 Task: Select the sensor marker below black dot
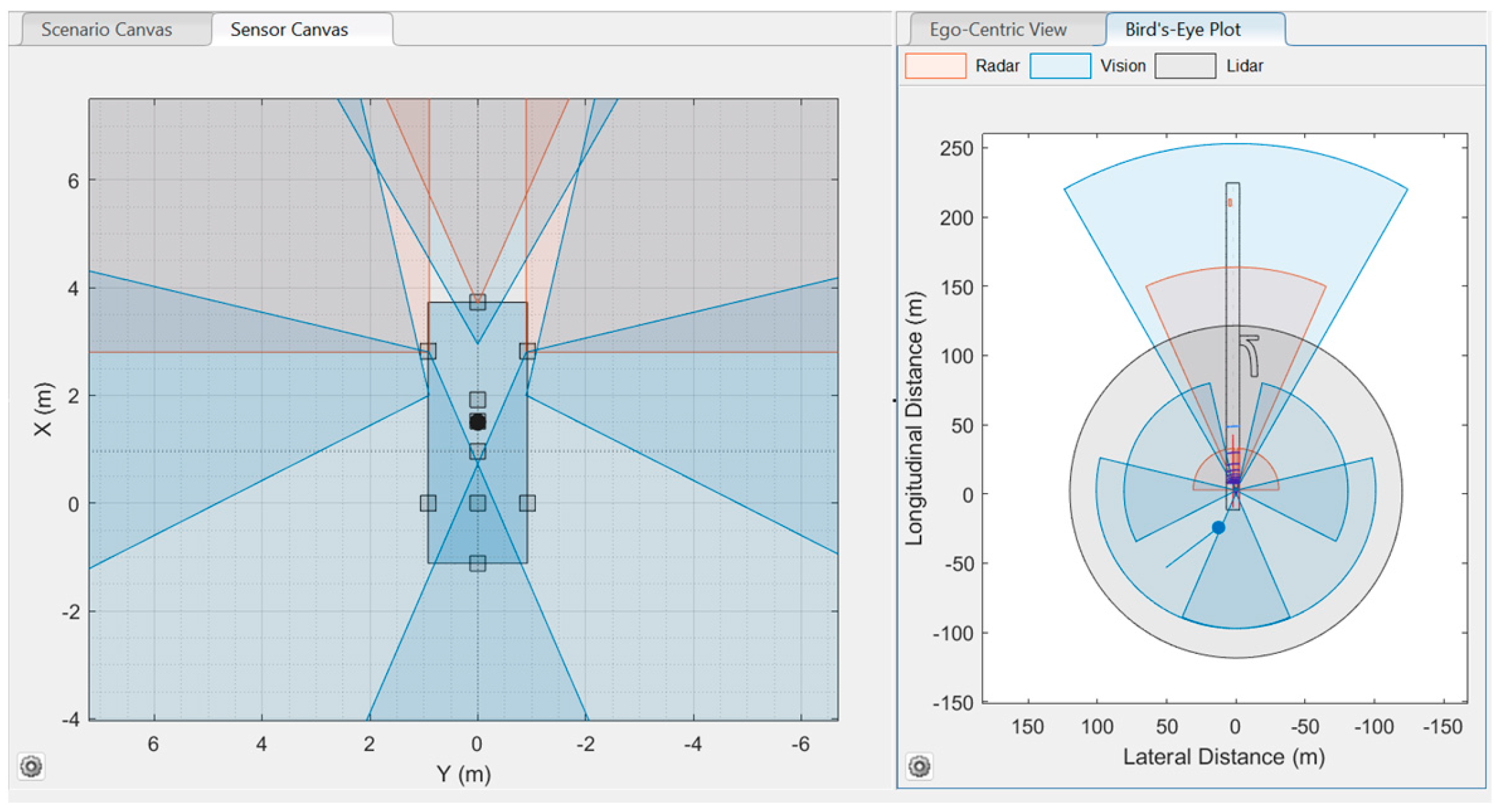coord(477,451)
